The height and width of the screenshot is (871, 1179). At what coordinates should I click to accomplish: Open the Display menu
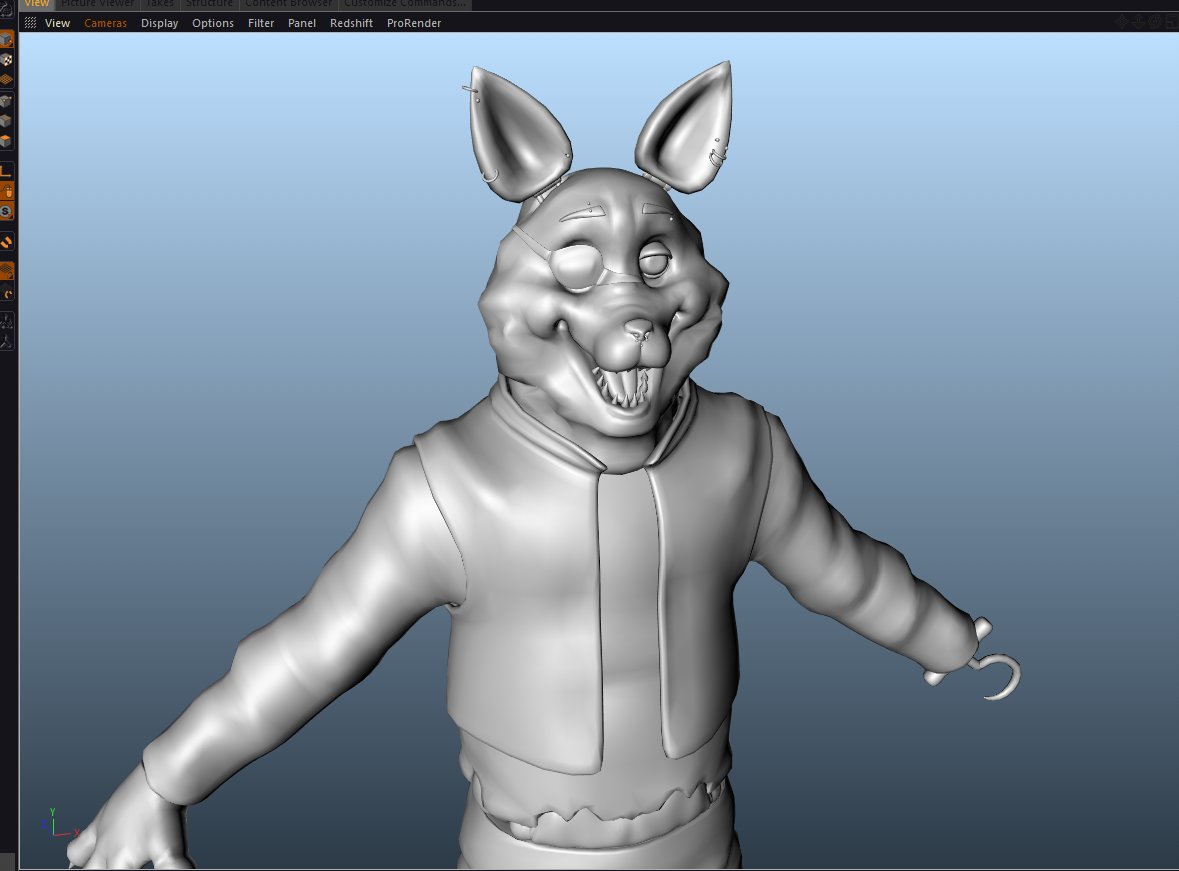159,23
